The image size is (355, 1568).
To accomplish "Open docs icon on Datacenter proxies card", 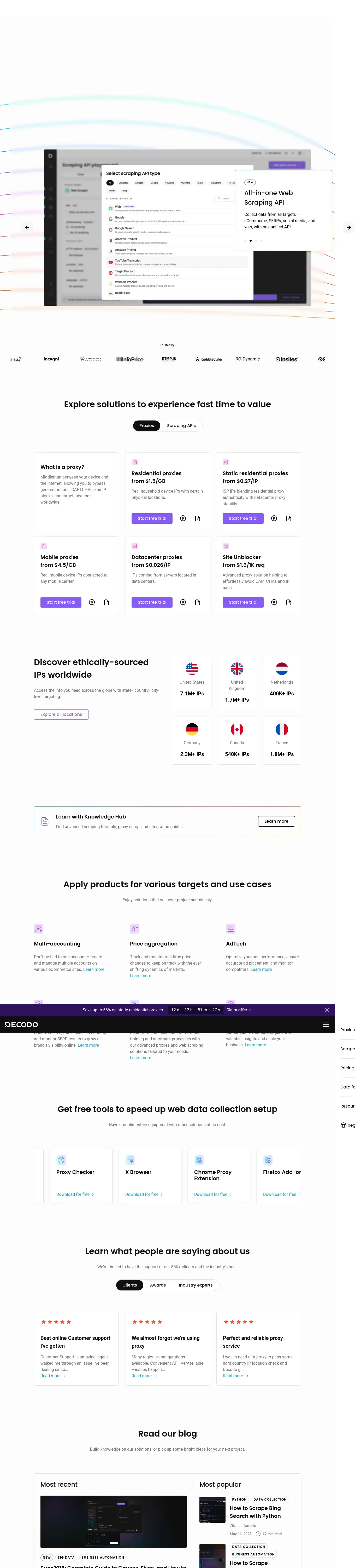I will (198, 603).
